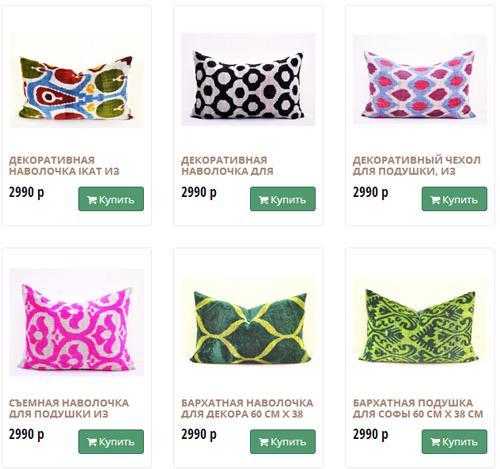This screenshot has width=500, height=469.
Task: Click cart icon for black floral pillow
Action: tap(263, 200)
